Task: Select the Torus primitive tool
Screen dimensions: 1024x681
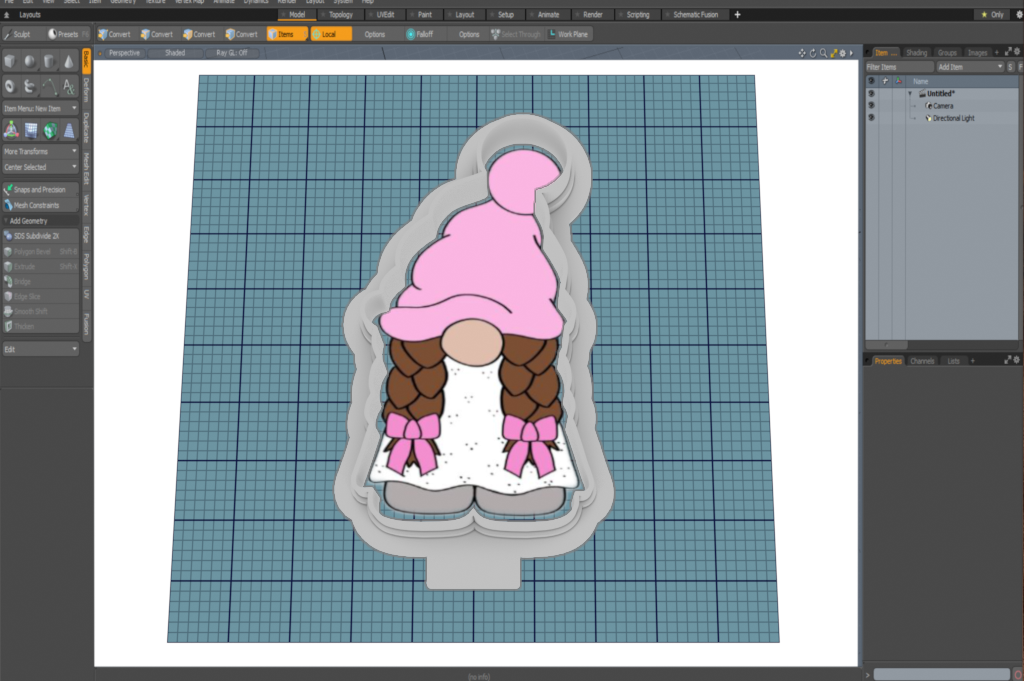Action: click(x=11, y=87)
